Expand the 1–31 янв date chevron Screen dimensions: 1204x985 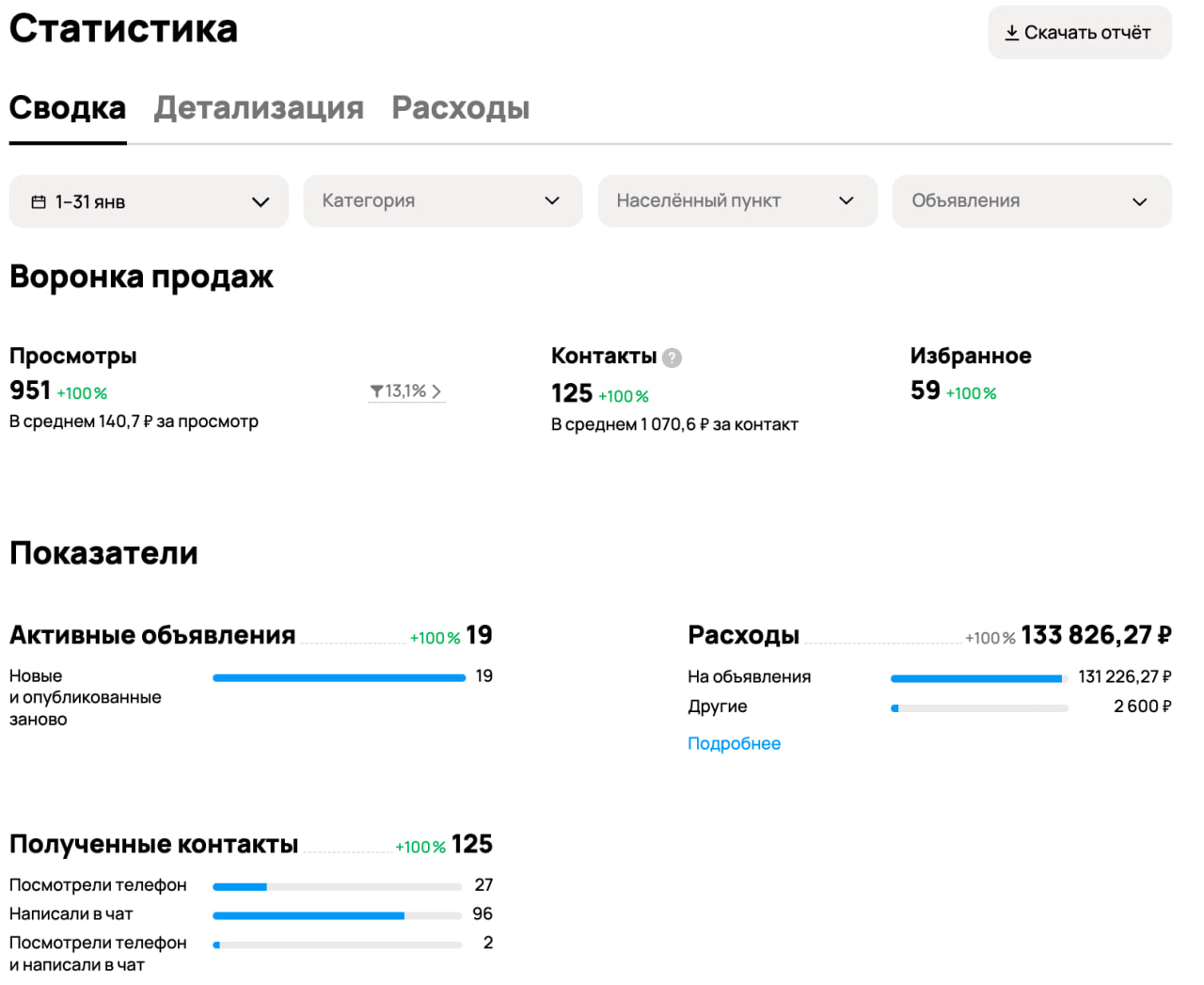(261, 202)
